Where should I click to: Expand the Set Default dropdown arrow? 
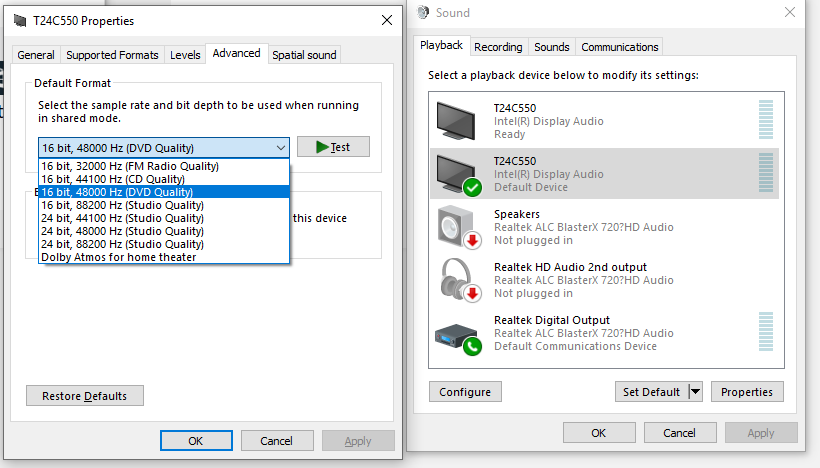click(x=695, y=391)
